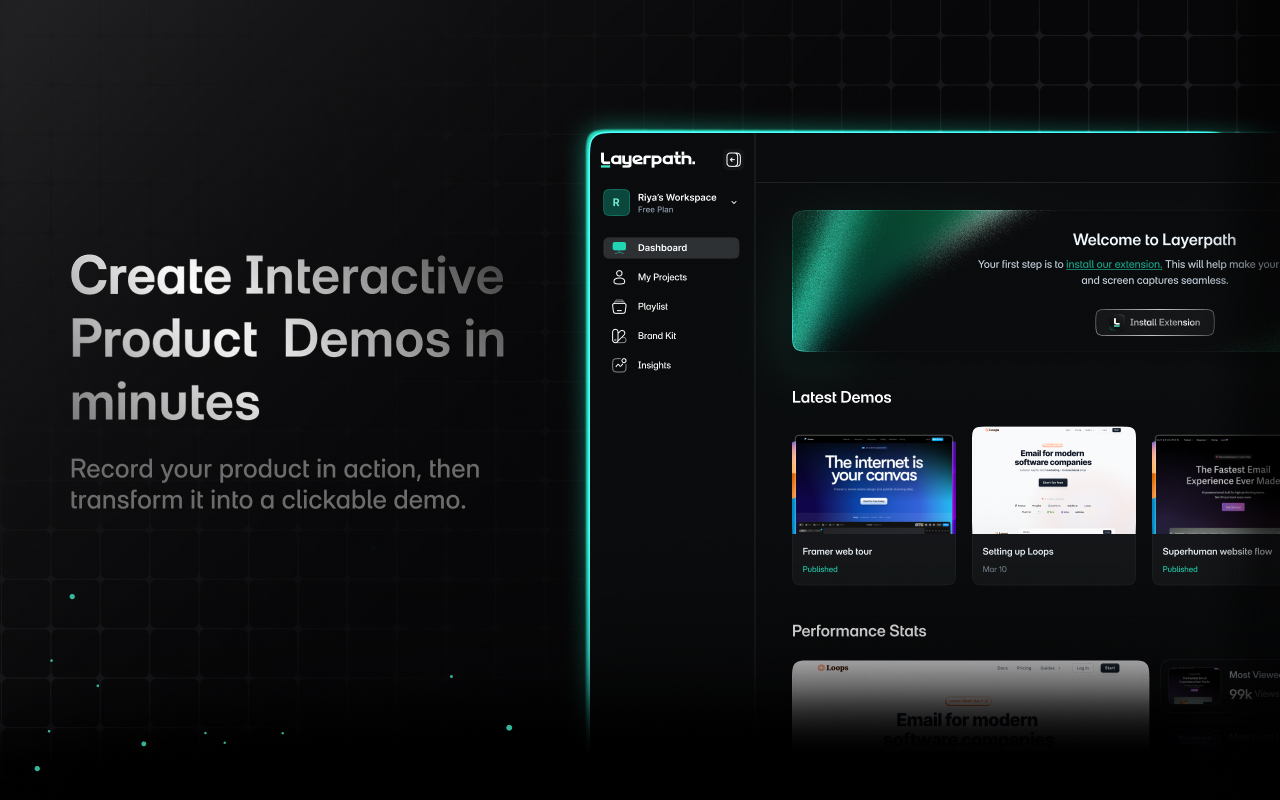Screen dimensions: 1280x800
Task: Expand the Riya's Workspace switcher chevron
Action: tap(734, 202)
